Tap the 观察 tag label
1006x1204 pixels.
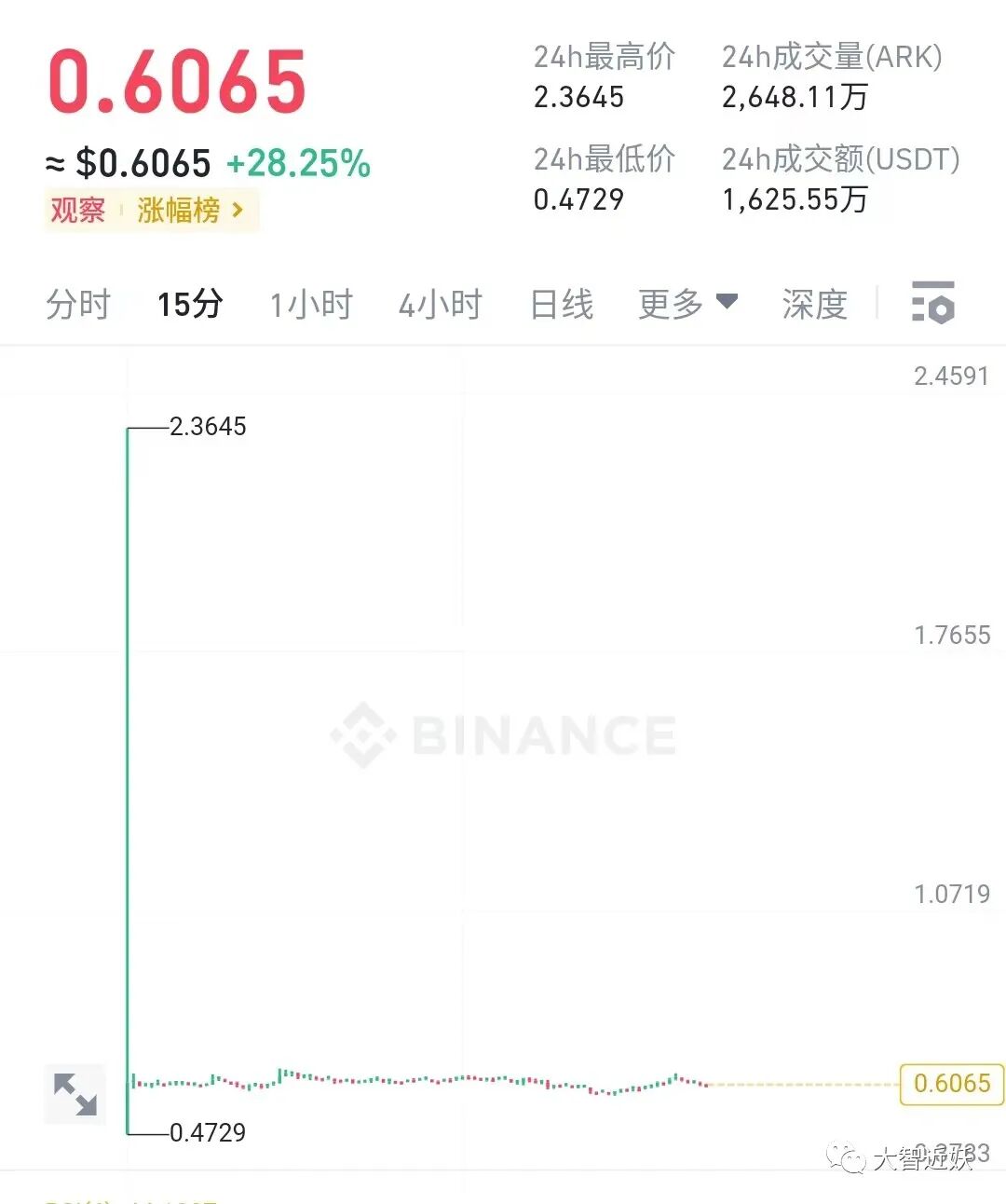point(77,211)
